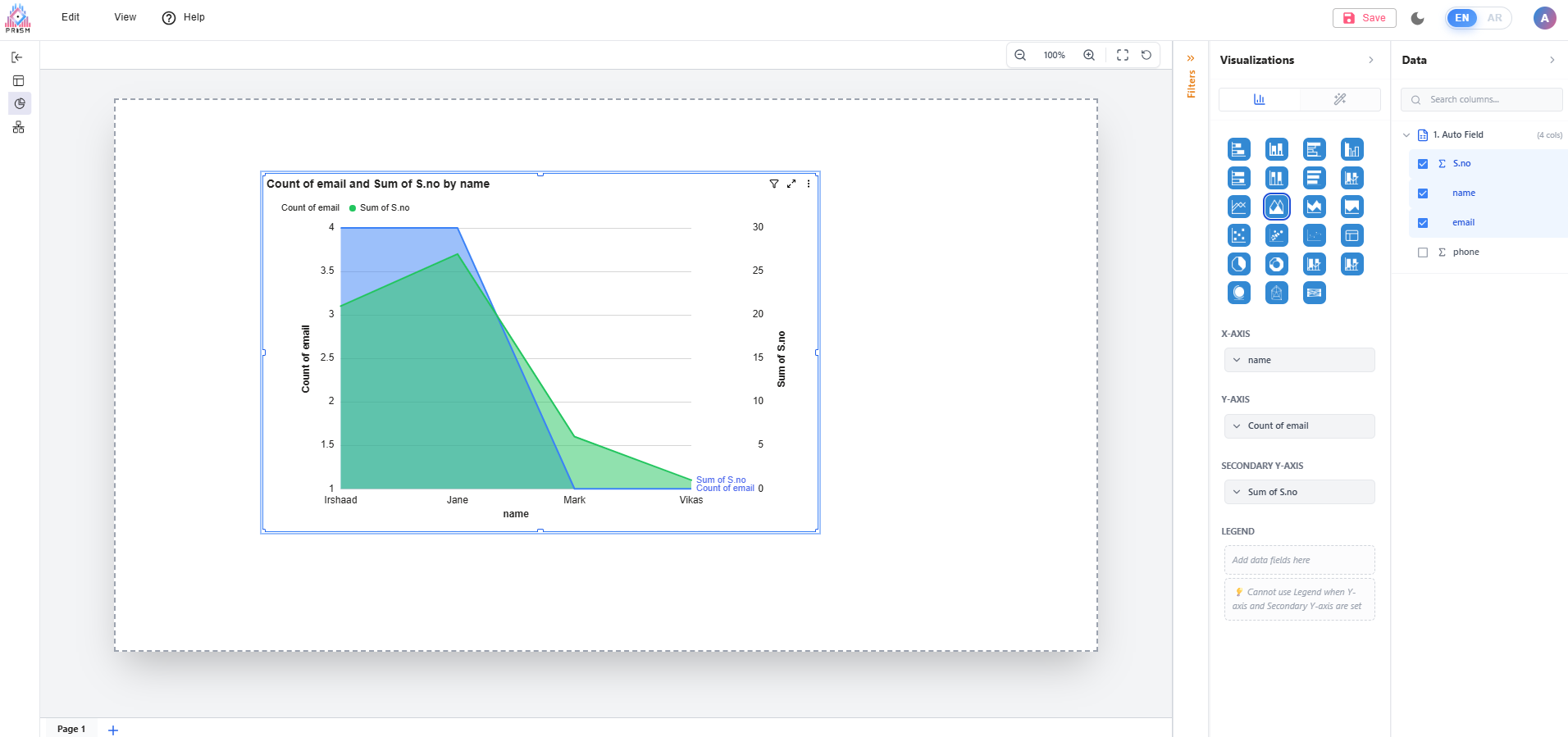Screen dimensions: 1568x737
Task: Uncheck the S.no column checkbox
Action: [x=1423, y=164]
